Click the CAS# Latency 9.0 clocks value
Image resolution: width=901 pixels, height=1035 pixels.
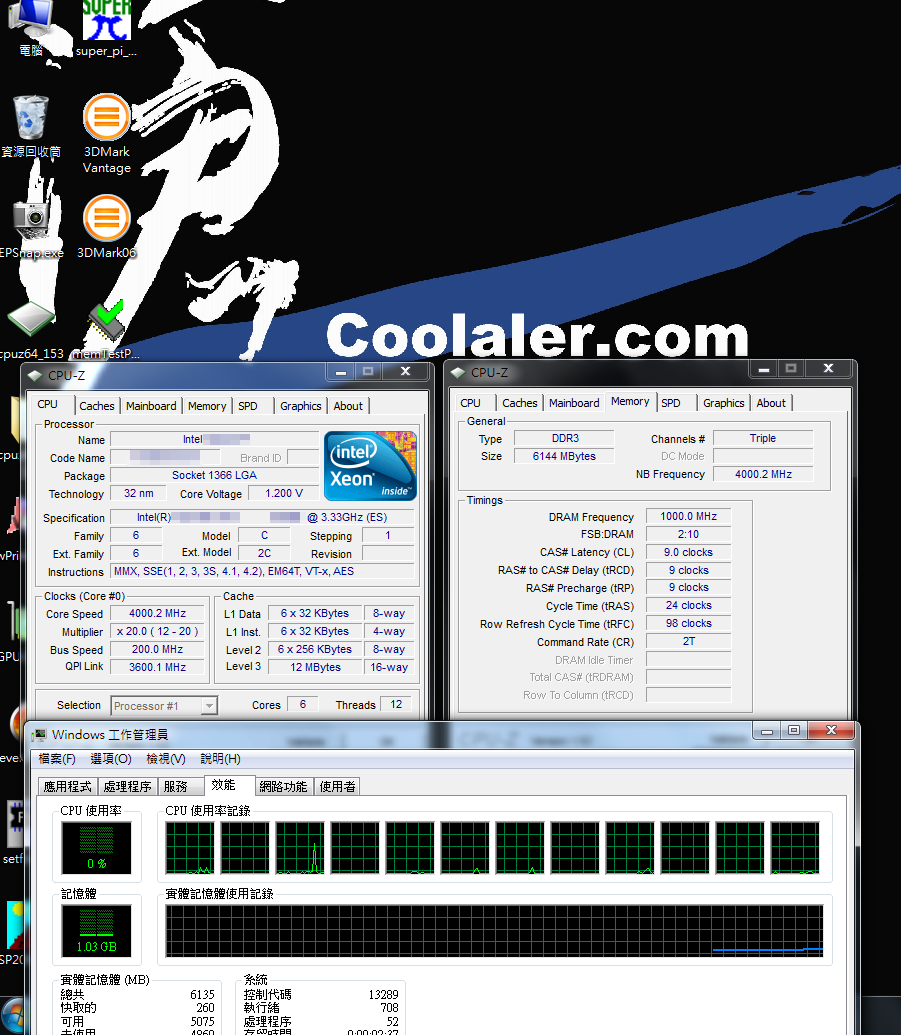pos(688,552)
